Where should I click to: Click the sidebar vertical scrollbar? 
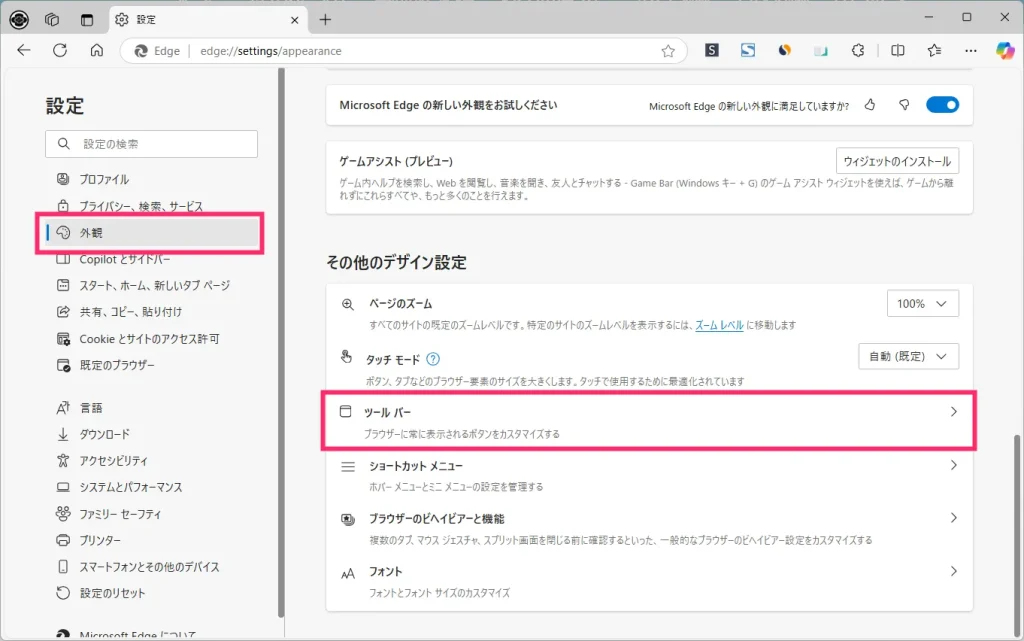click(281, 343)
